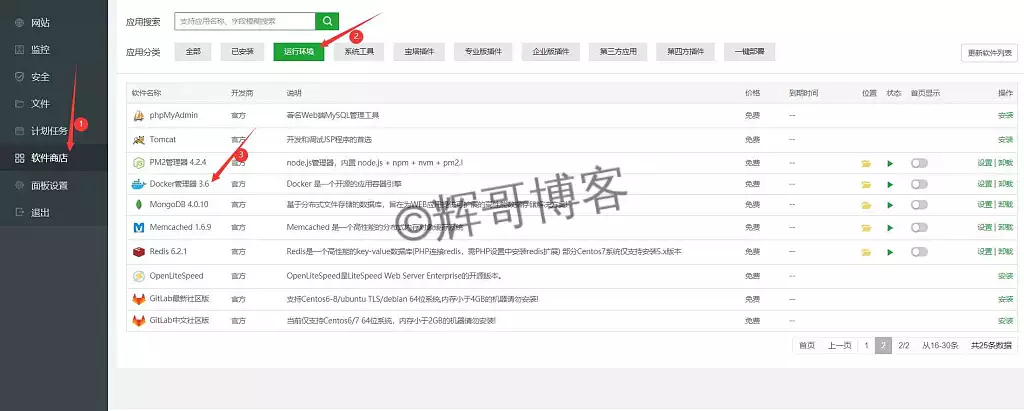Click the GitLab中文社区版 fox icon
1024x411 pixels.
tap(138, 321)
